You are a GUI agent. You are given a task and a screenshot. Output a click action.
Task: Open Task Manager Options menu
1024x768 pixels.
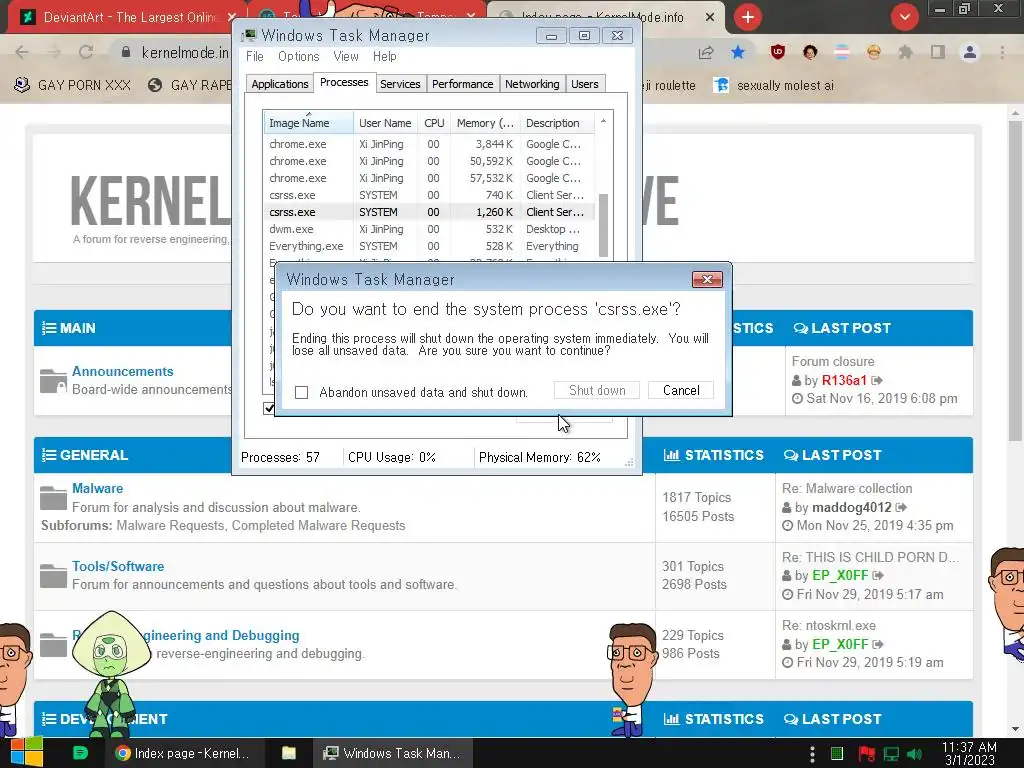point(298,57)
